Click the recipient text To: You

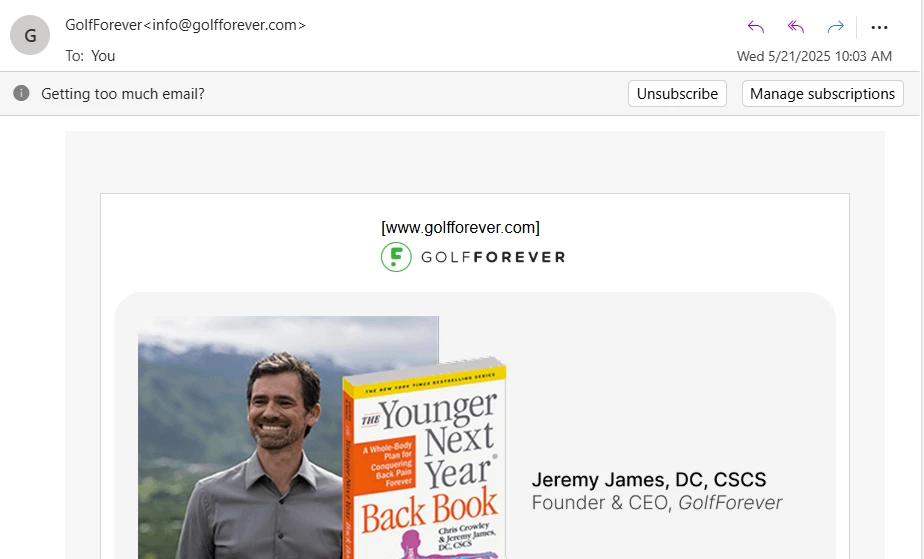90,56
